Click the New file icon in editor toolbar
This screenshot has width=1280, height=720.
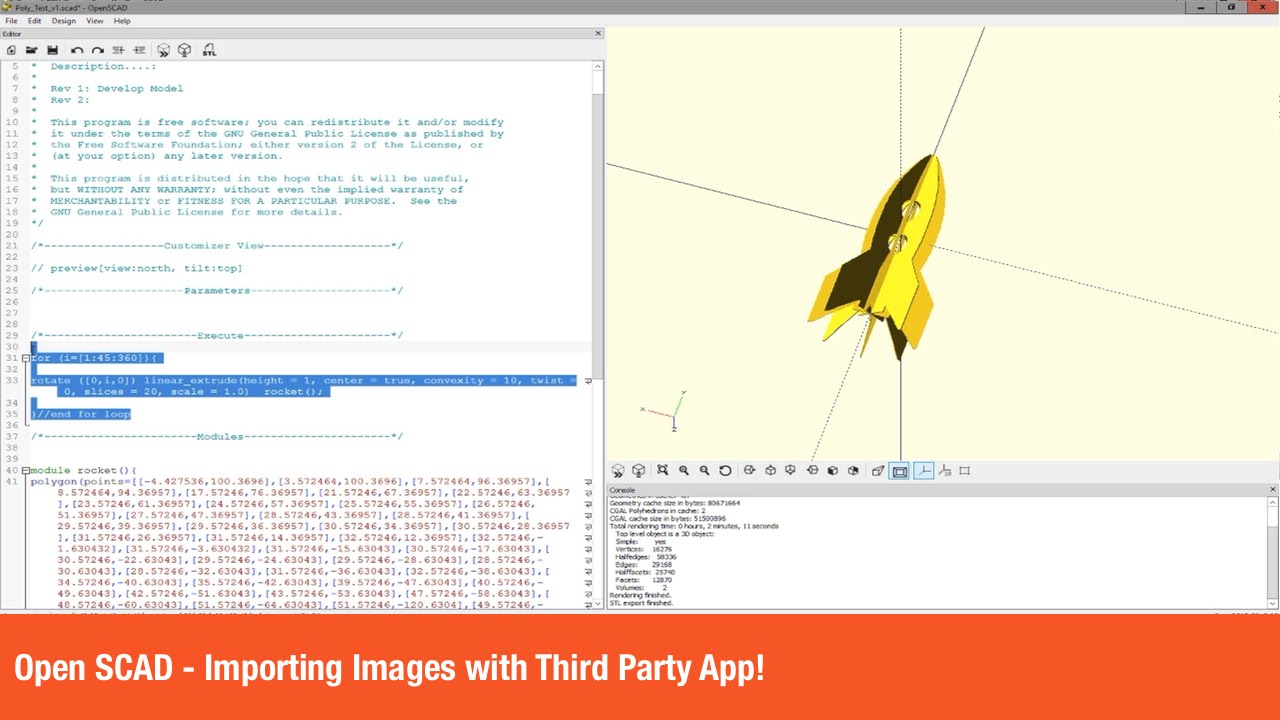tap(11, 50)
